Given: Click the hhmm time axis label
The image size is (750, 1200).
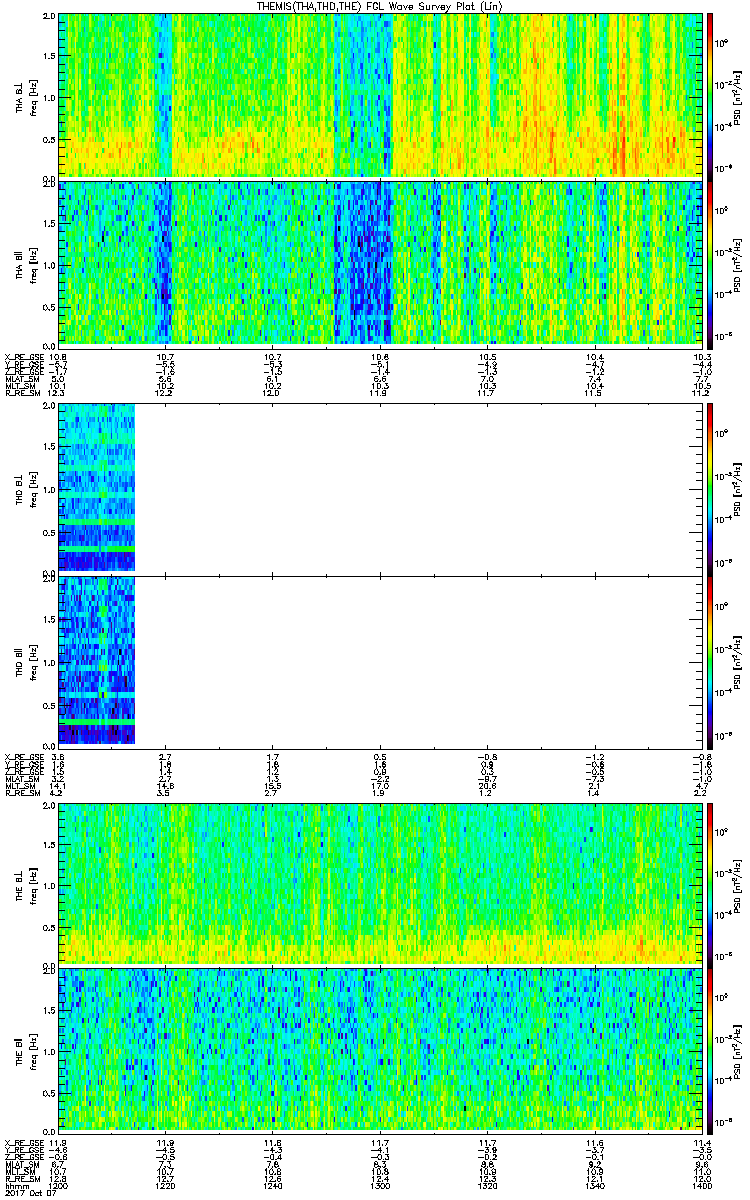Looking at the screenshot, I should (15, 1185).
